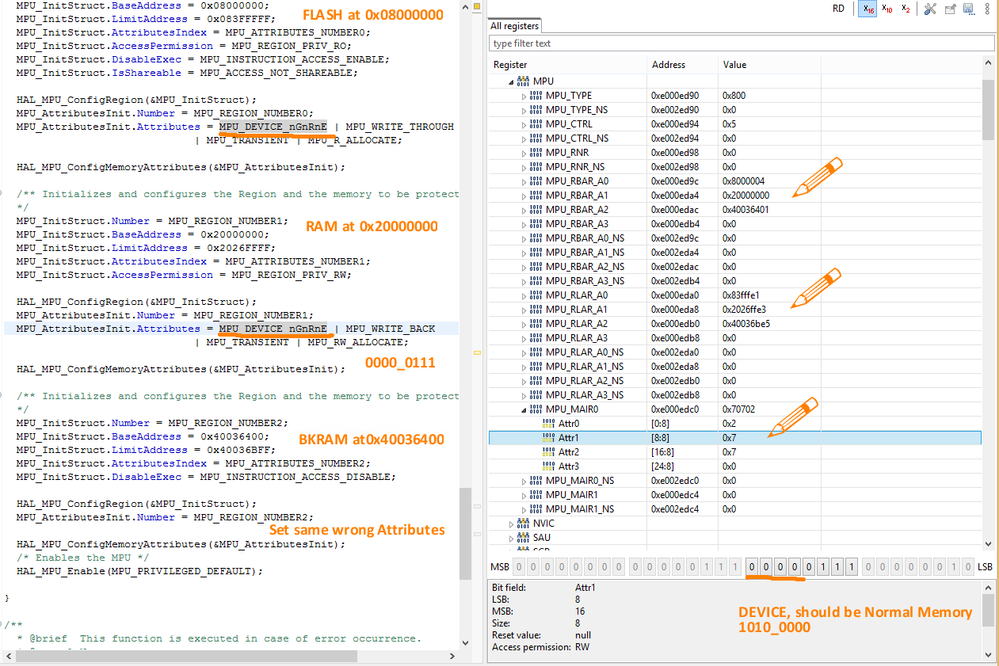The width and height of the screenshot is (999, 666).
Task: Collapse the MPU_MAIR0 register
Action: [524, 410]
